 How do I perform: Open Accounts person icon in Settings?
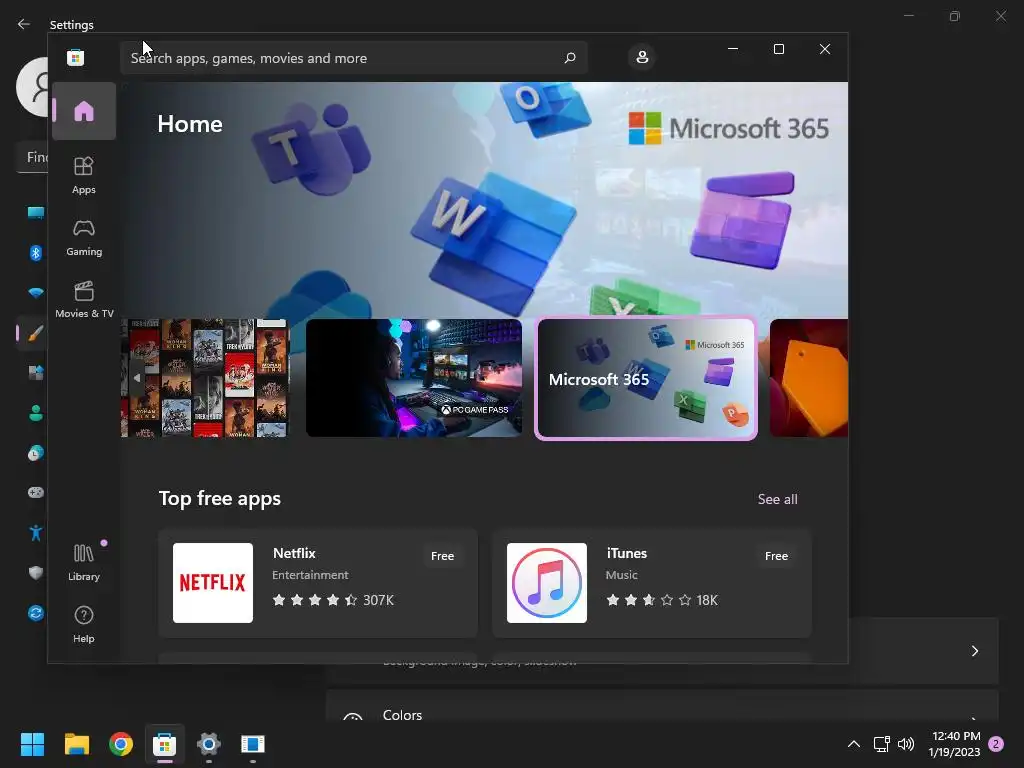(36, 413)
